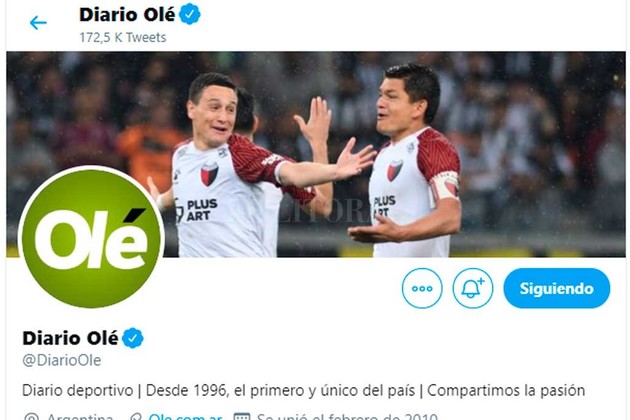Open the three-dots more options menu
Screen dimensions: 630x420
[422, 288]
